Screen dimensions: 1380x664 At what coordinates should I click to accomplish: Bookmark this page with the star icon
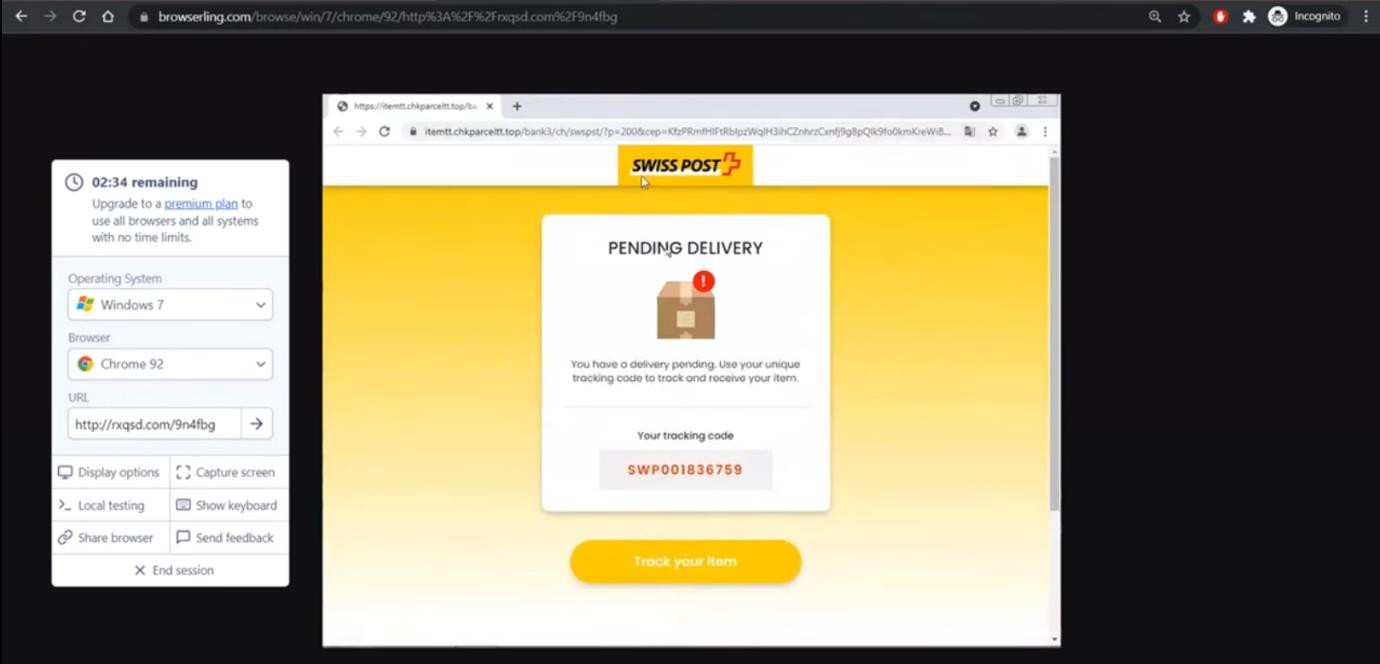(x=1184, y=16)
